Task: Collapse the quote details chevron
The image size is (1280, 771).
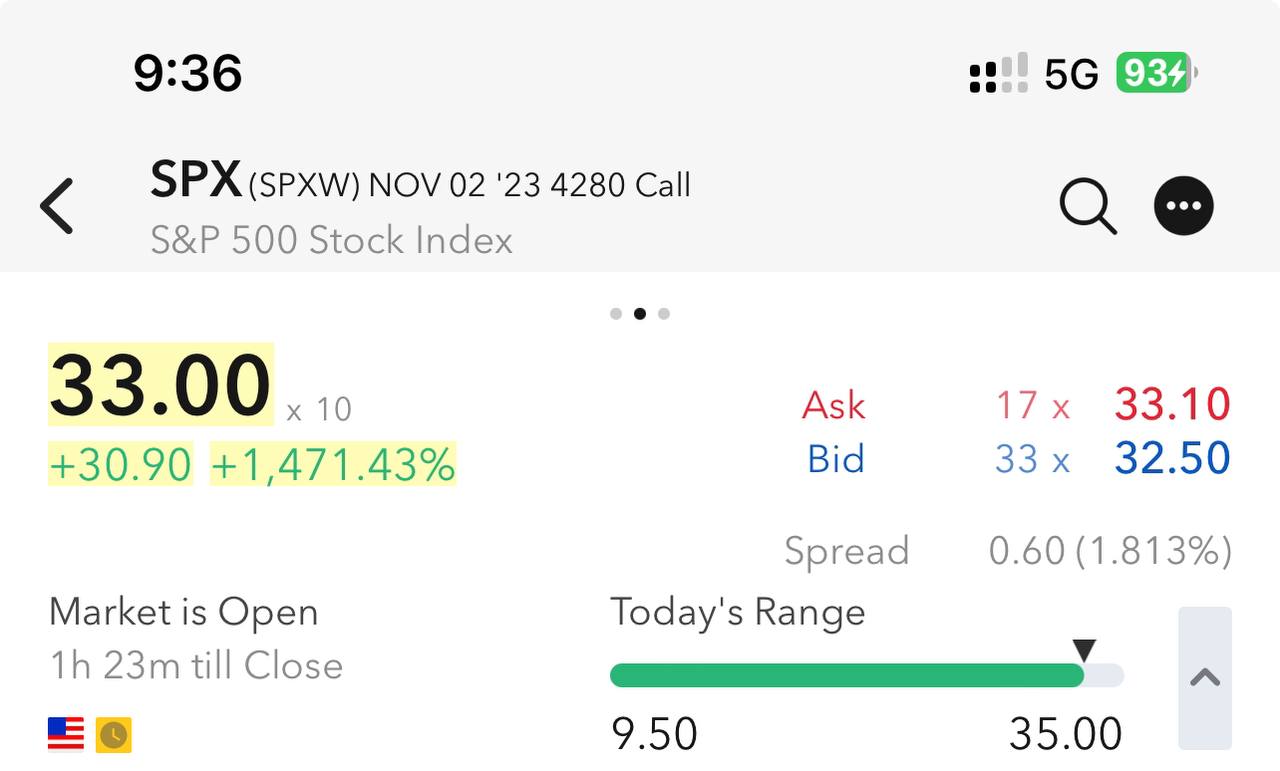Action: (1205, 678)
